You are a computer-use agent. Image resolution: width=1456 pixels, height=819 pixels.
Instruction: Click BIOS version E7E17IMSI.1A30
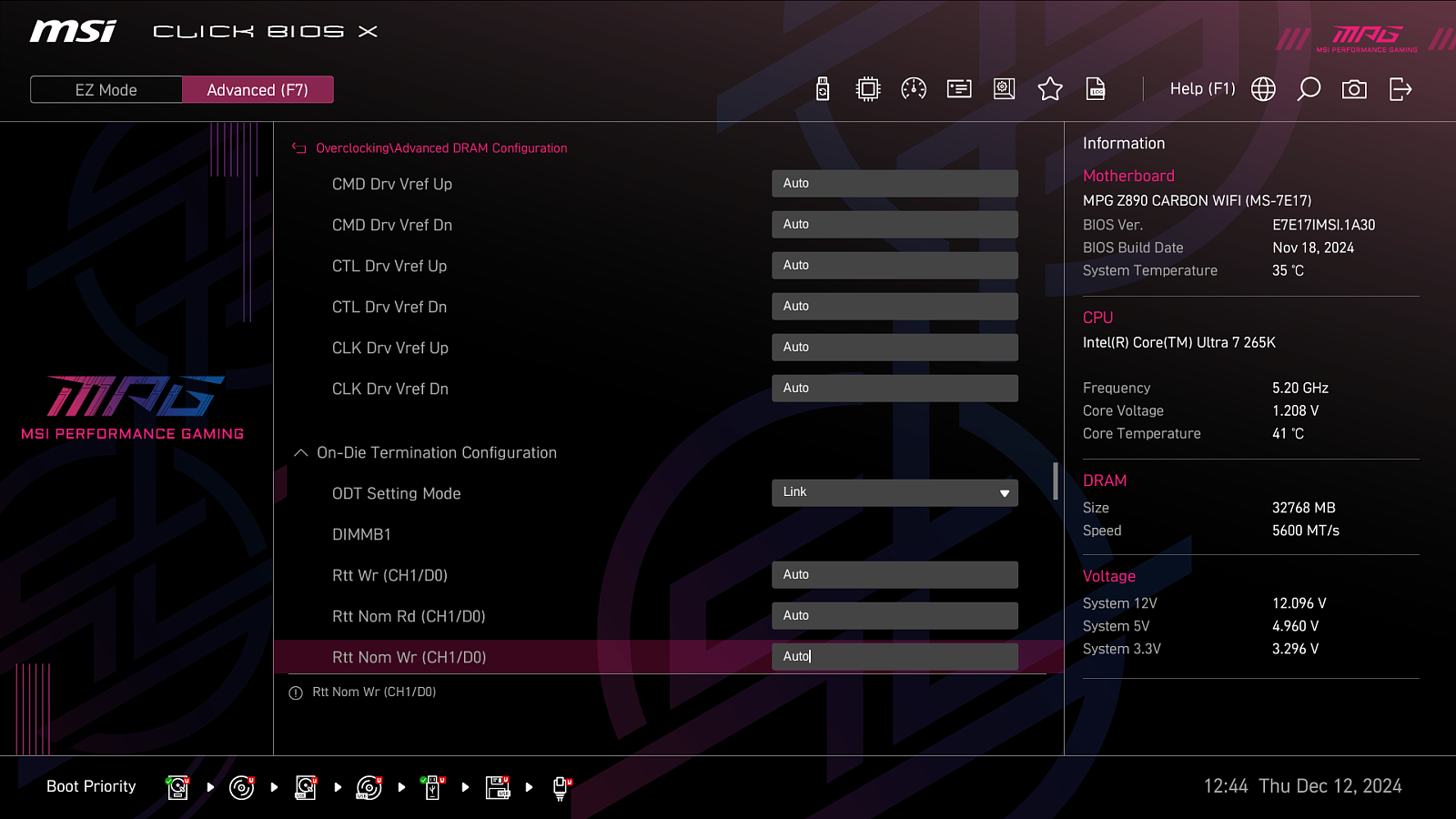[x=1324, y=225]
